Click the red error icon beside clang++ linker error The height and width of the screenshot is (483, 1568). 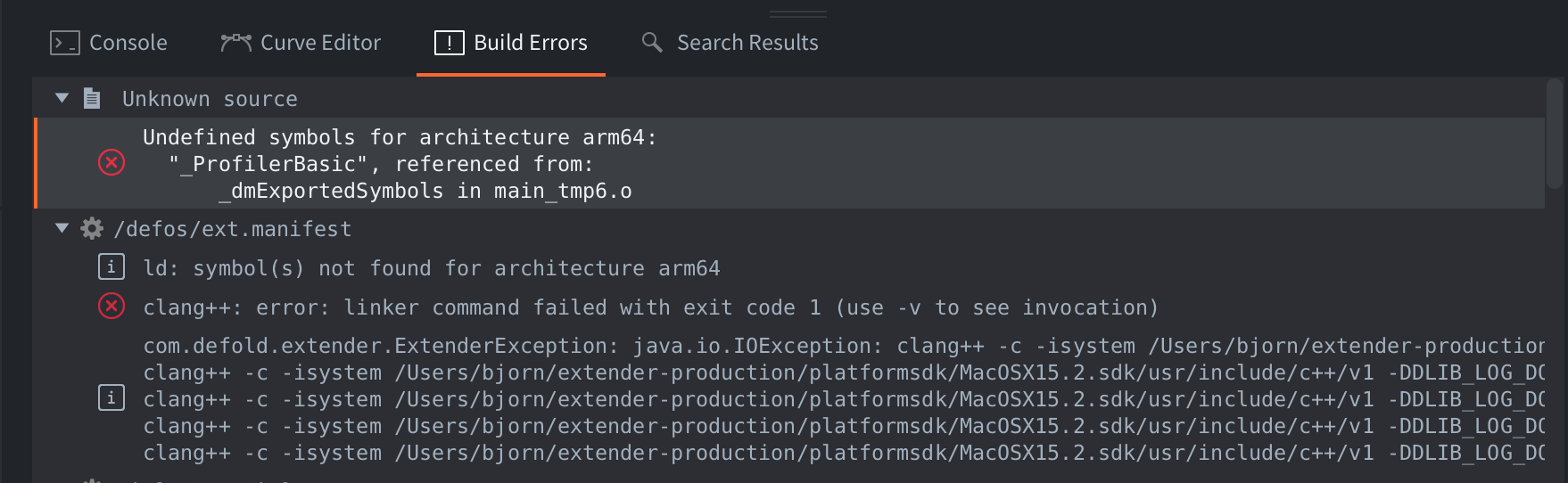tap(111, 307)
